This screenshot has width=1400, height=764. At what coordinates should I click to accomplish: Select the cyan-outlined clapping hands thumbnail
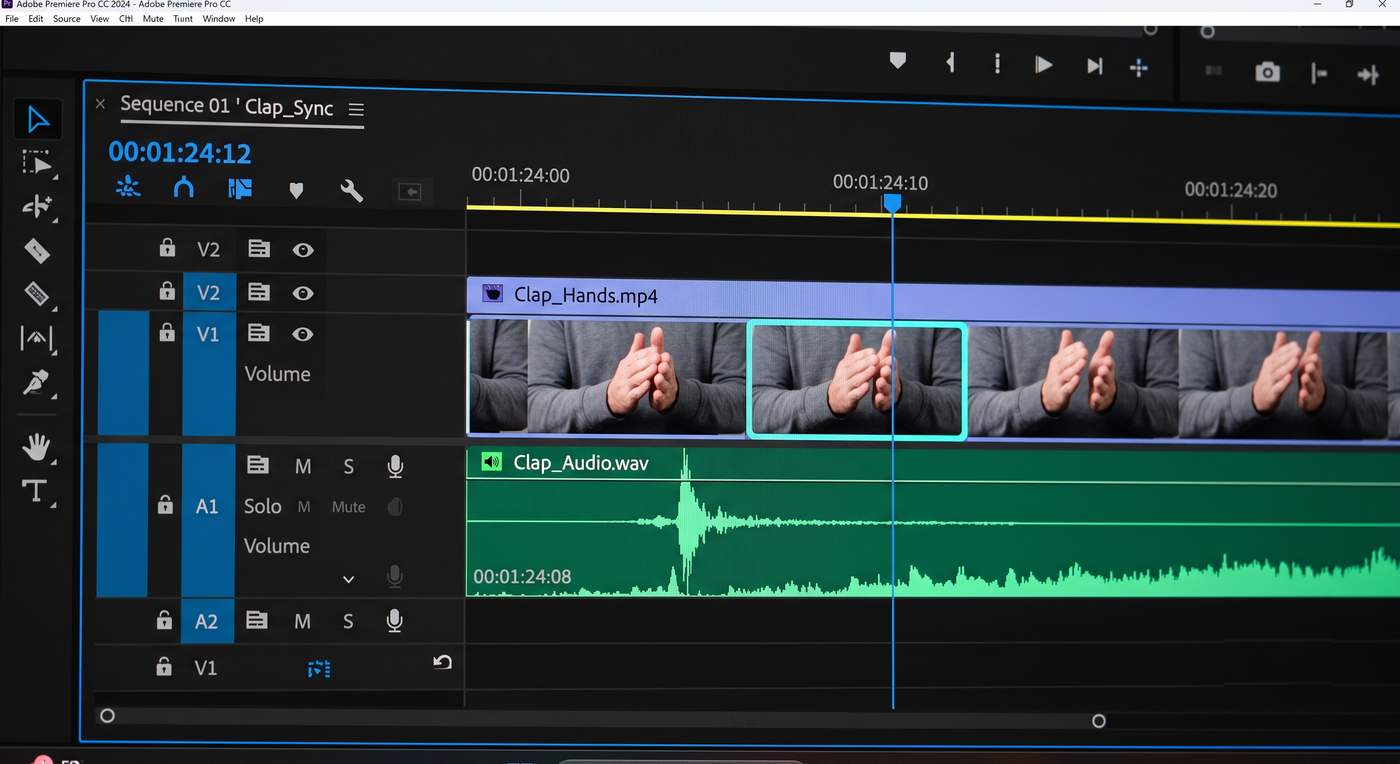point(856,380)
